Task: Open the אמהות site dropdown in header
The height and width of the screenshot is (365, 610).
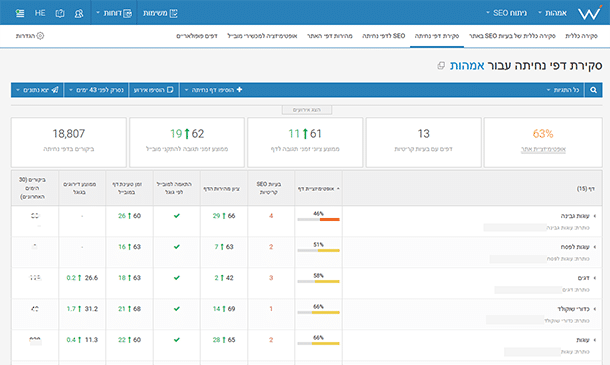Action: [552, 13]
